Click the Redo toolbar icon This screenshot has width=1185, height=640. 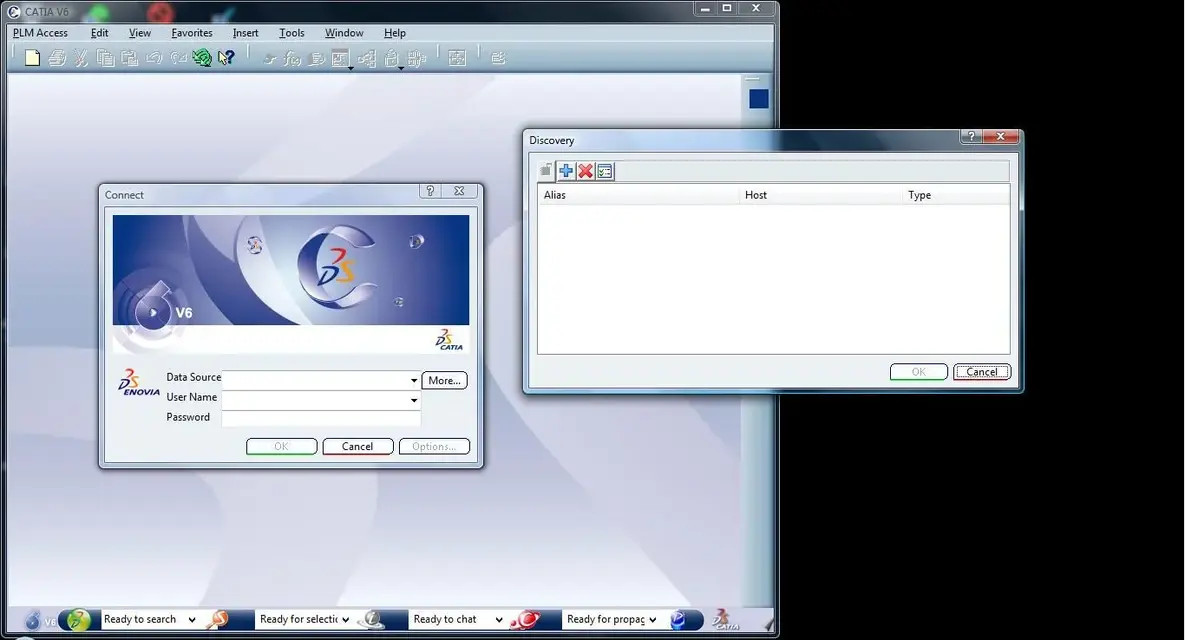click(178, 58)
